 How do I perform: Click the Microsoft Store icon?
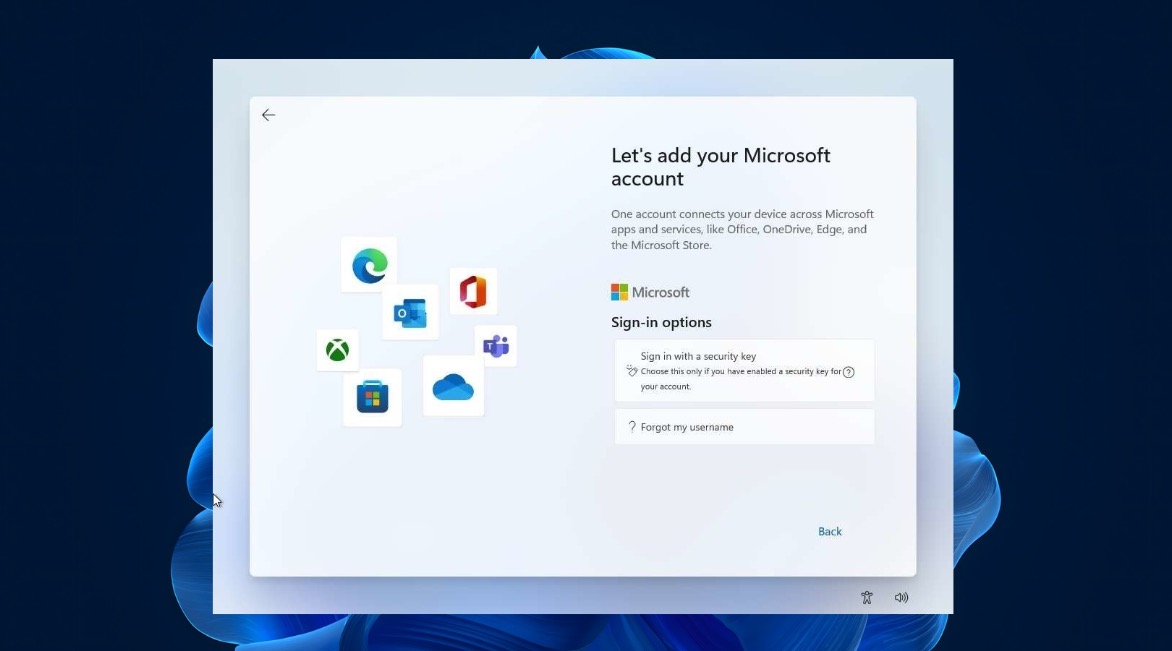(372, 397)
